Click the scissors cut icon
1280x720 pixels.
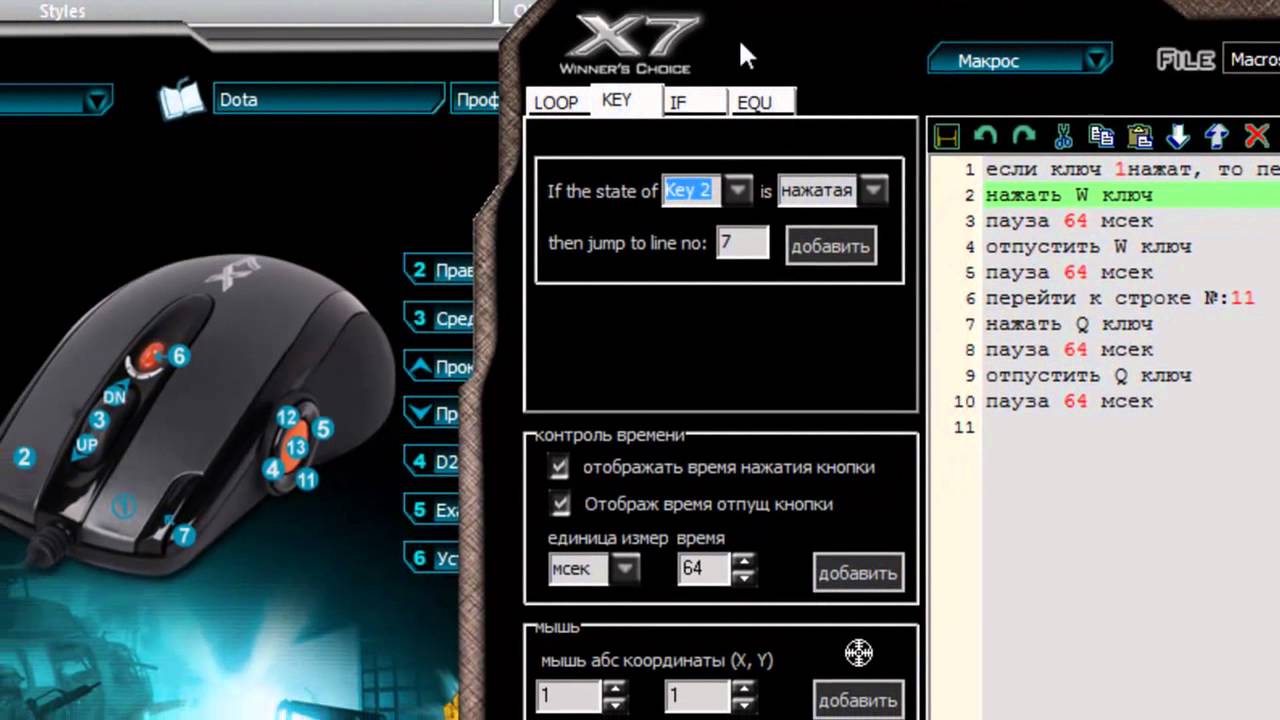pyautogui.click(x=1063, y=136)
